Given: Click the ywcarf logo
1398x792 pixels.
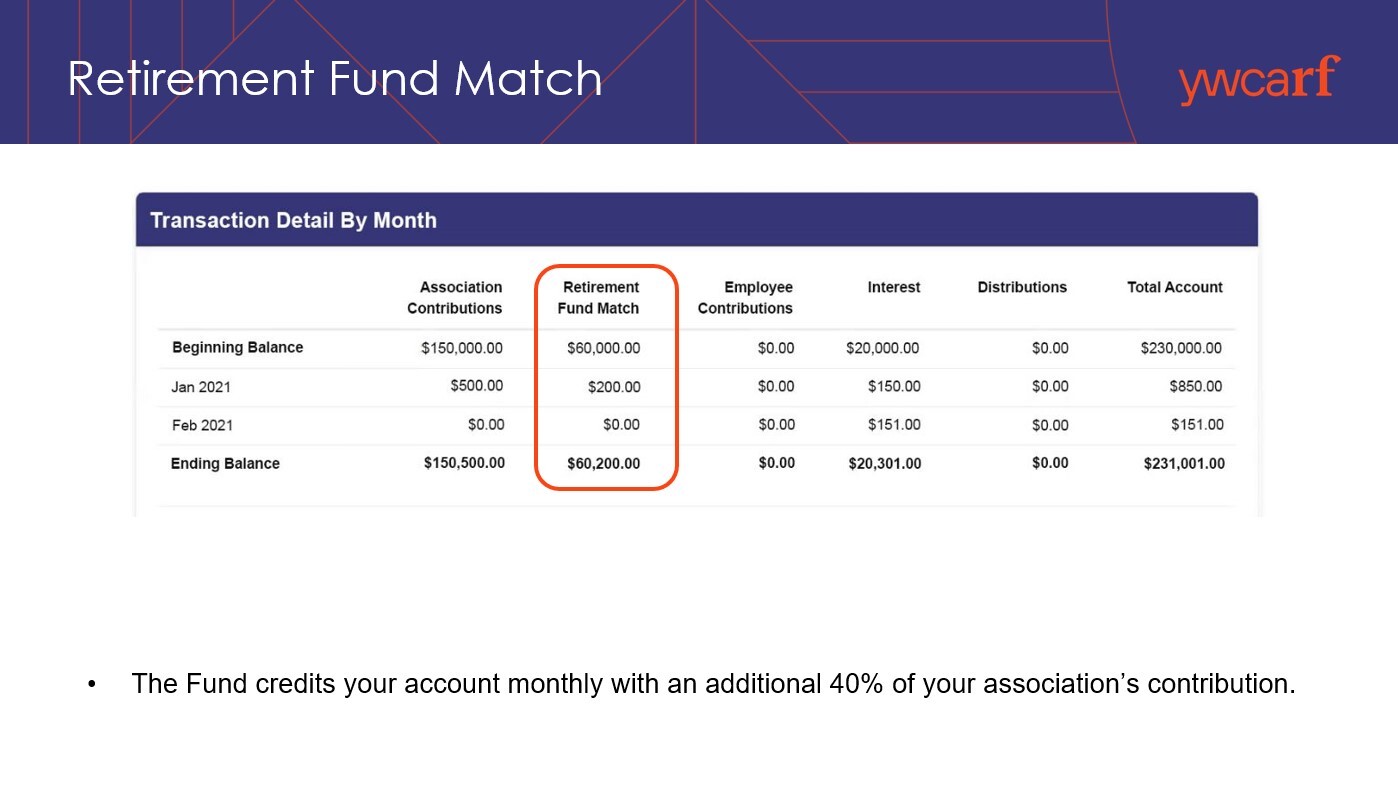Looking at the screenshot, I should click(1259, 80).
